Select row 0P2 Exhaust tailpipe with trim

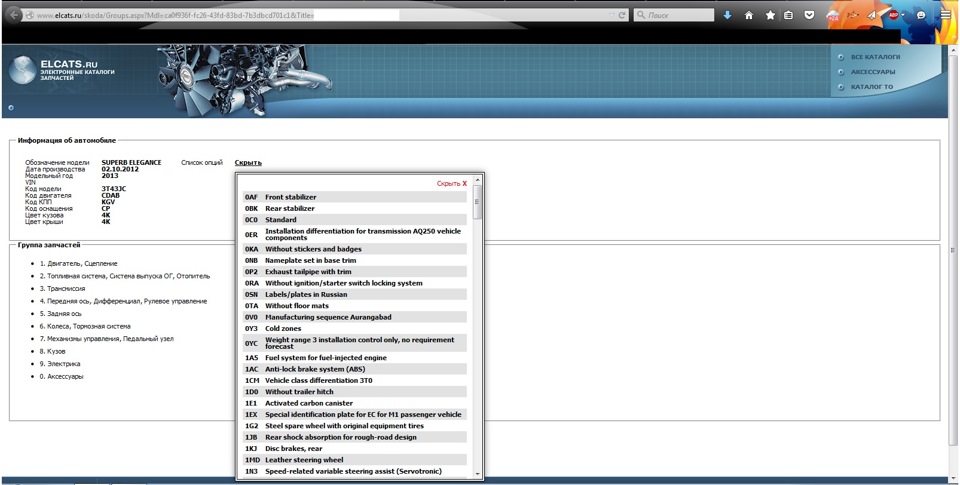[354, 272]
